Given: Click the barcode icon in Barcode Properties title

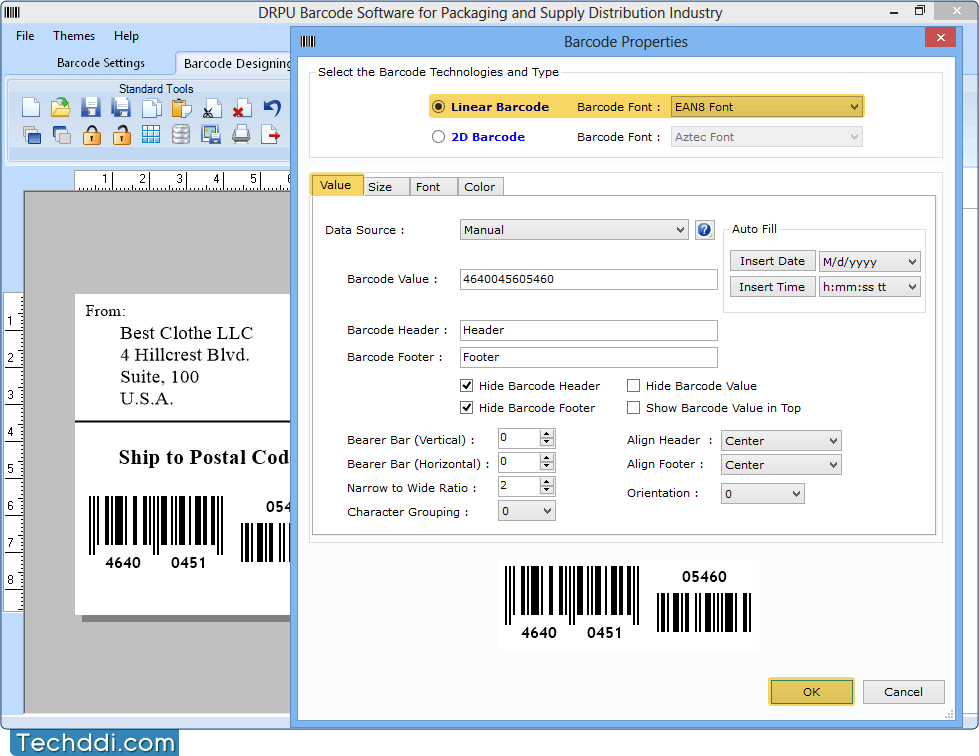Looking at the screenshot, I should click(308, 41).
